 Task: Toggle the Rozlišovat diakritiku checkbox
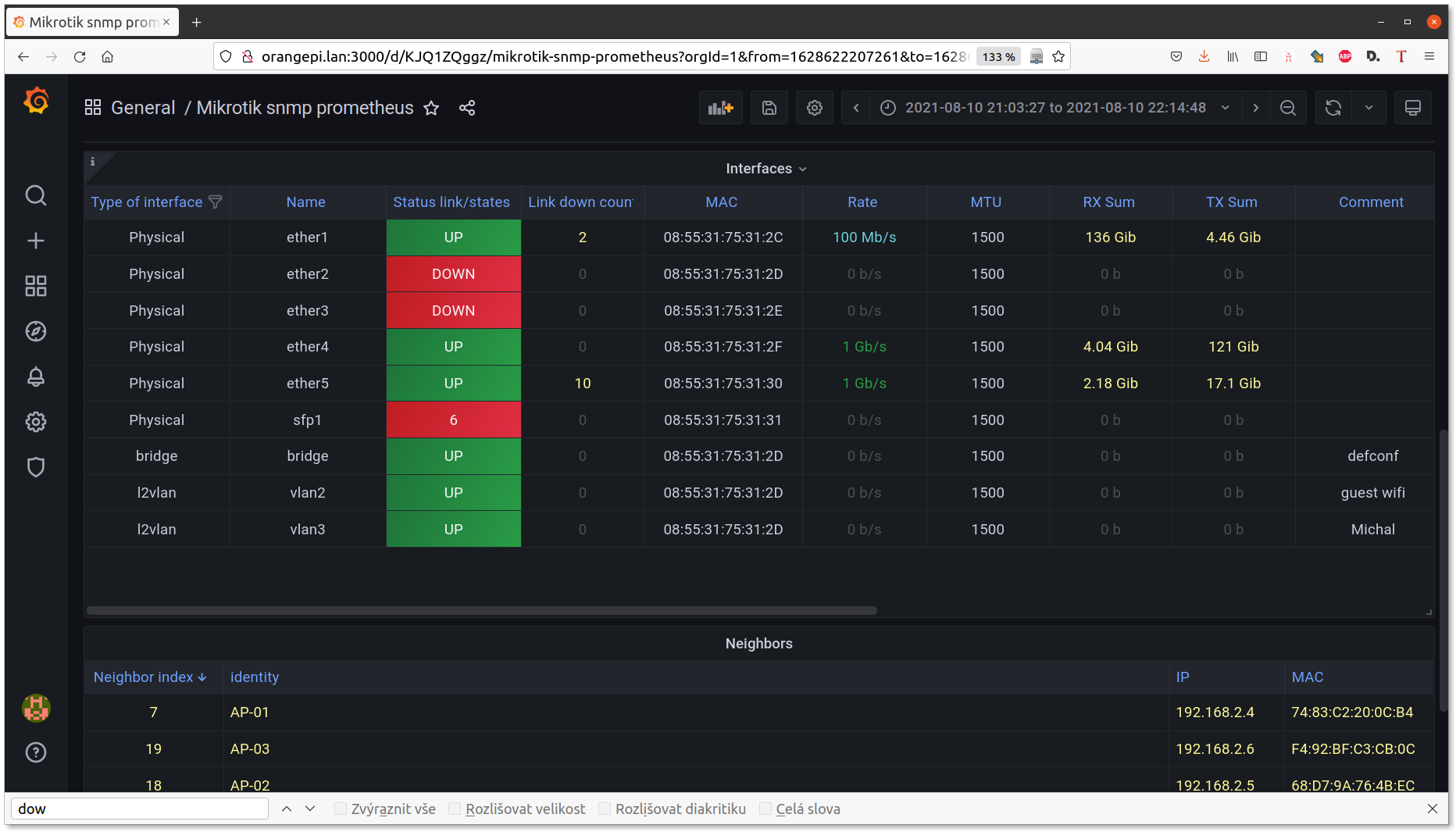605,809
